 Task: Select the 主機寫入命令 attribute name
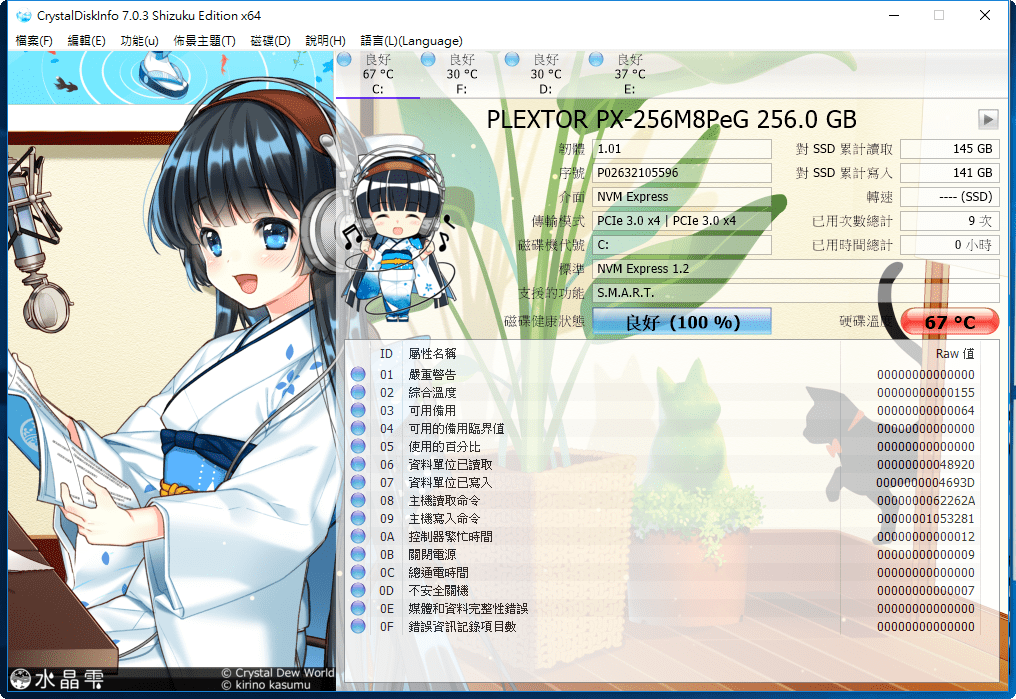click(444, 518)
